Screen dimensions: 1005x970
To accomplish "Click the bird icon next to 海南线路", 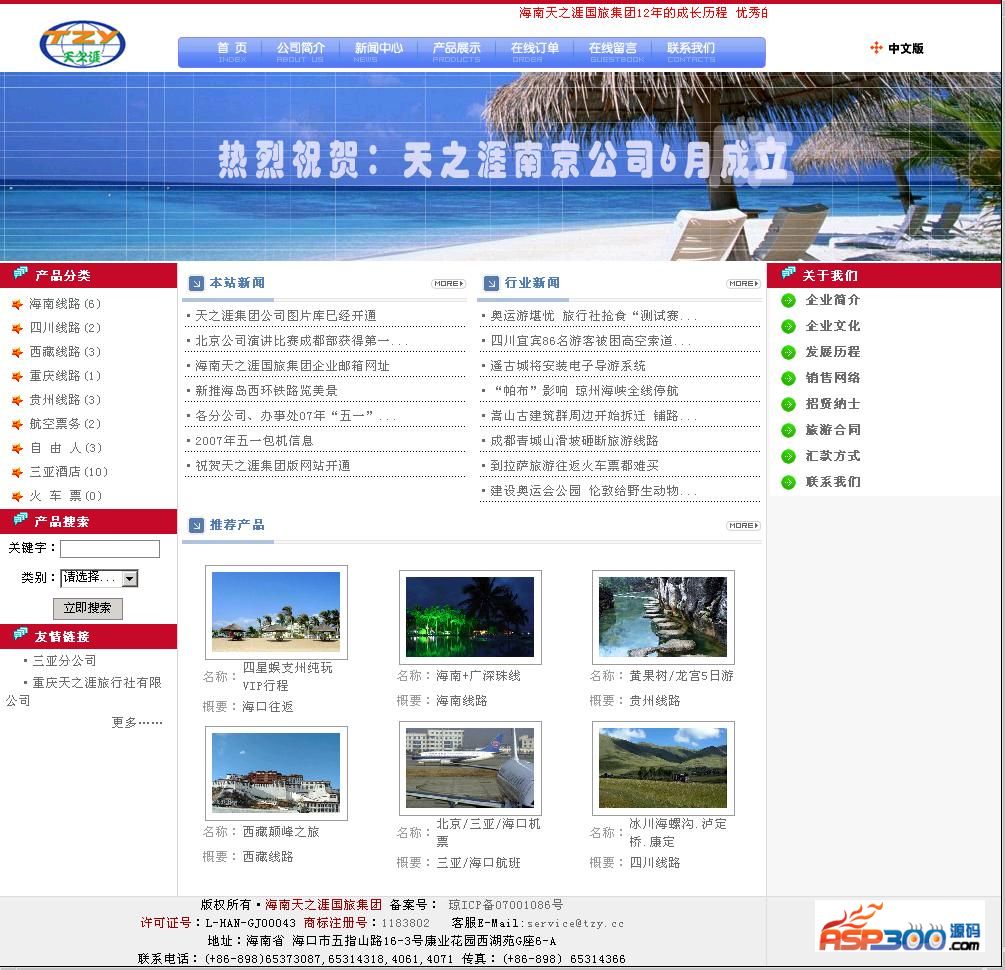I will [17, 304].
